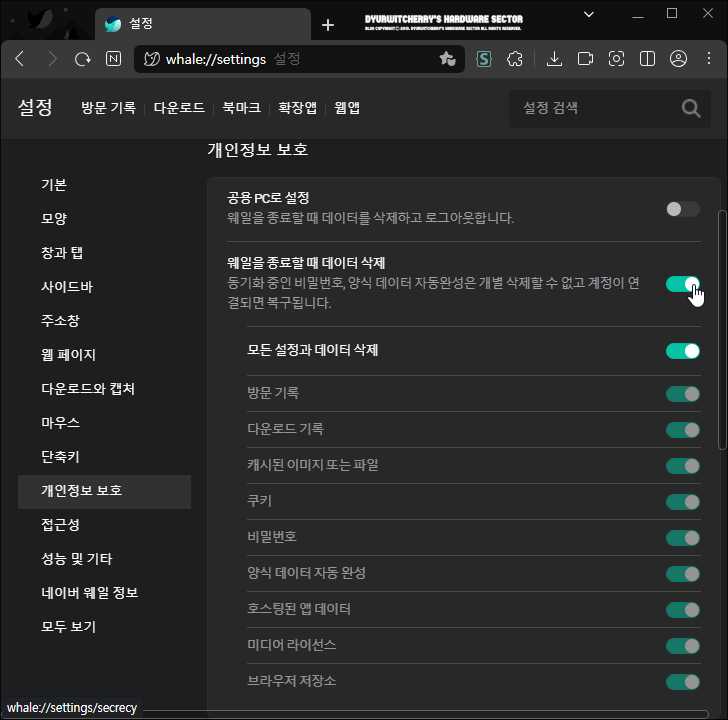The width and height of the screenshot is (728, 720).
Task: Toggle 공용 PC로 설정 switch
Action: [682, 209]
